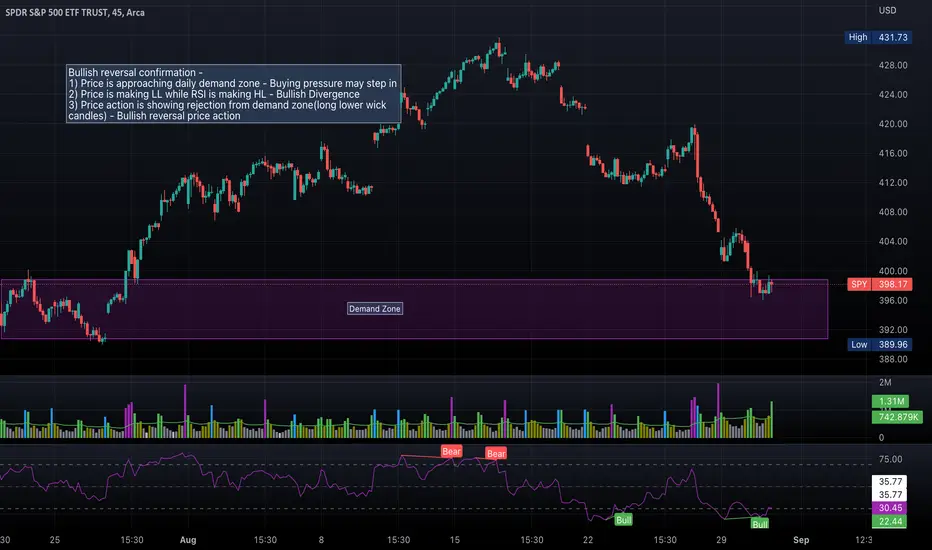This screenshot has width=932, height=550.
Task: Select the left Bear divergence marker on RSI
Action: [x=451, y=451]
